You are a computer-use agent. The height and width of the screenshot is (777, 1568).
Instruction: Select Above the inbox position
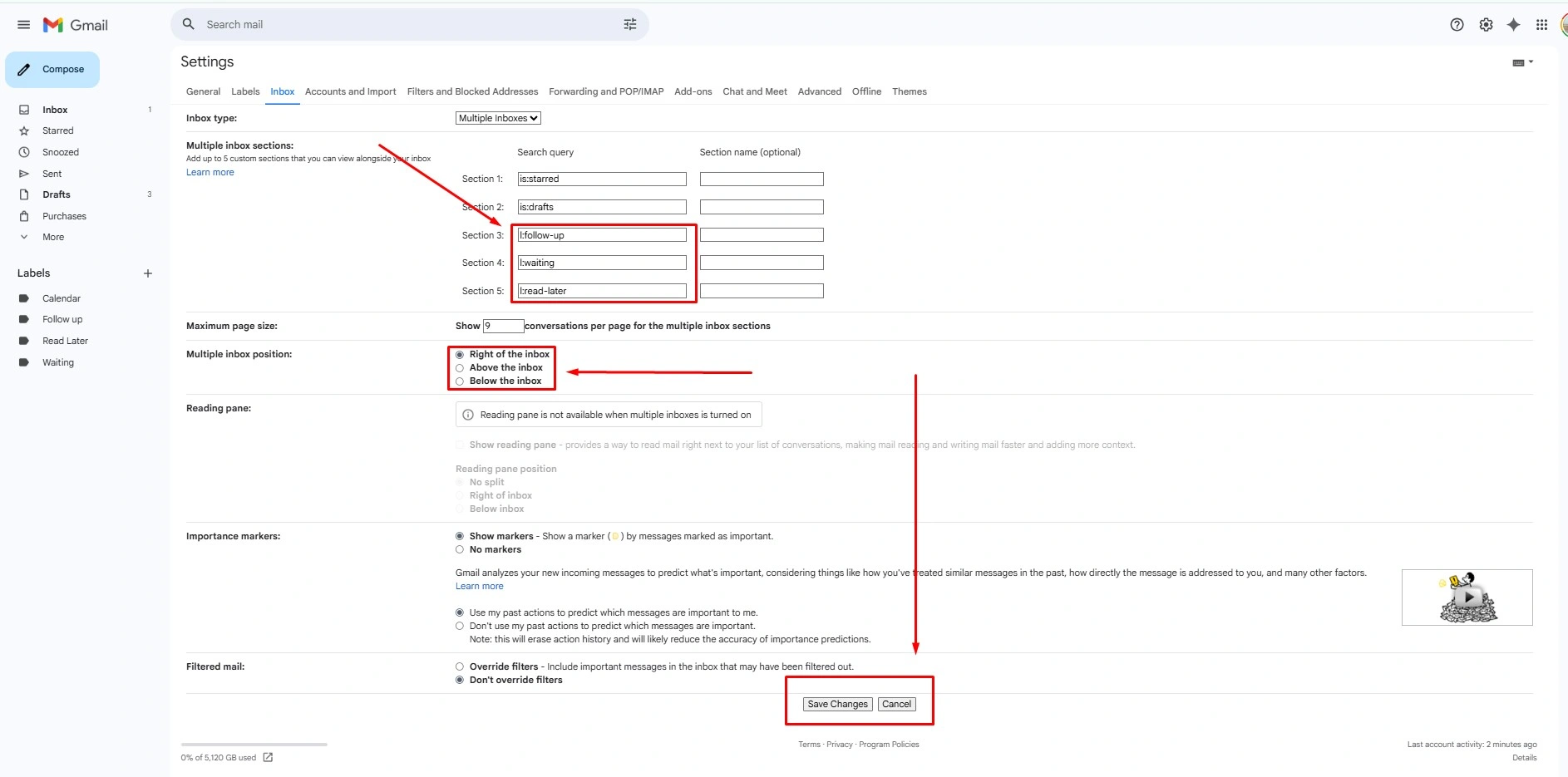460,368
